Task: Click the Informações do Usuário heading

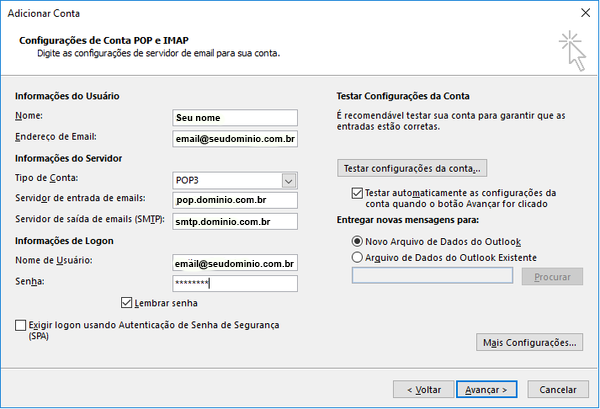Action: [67, 96]
